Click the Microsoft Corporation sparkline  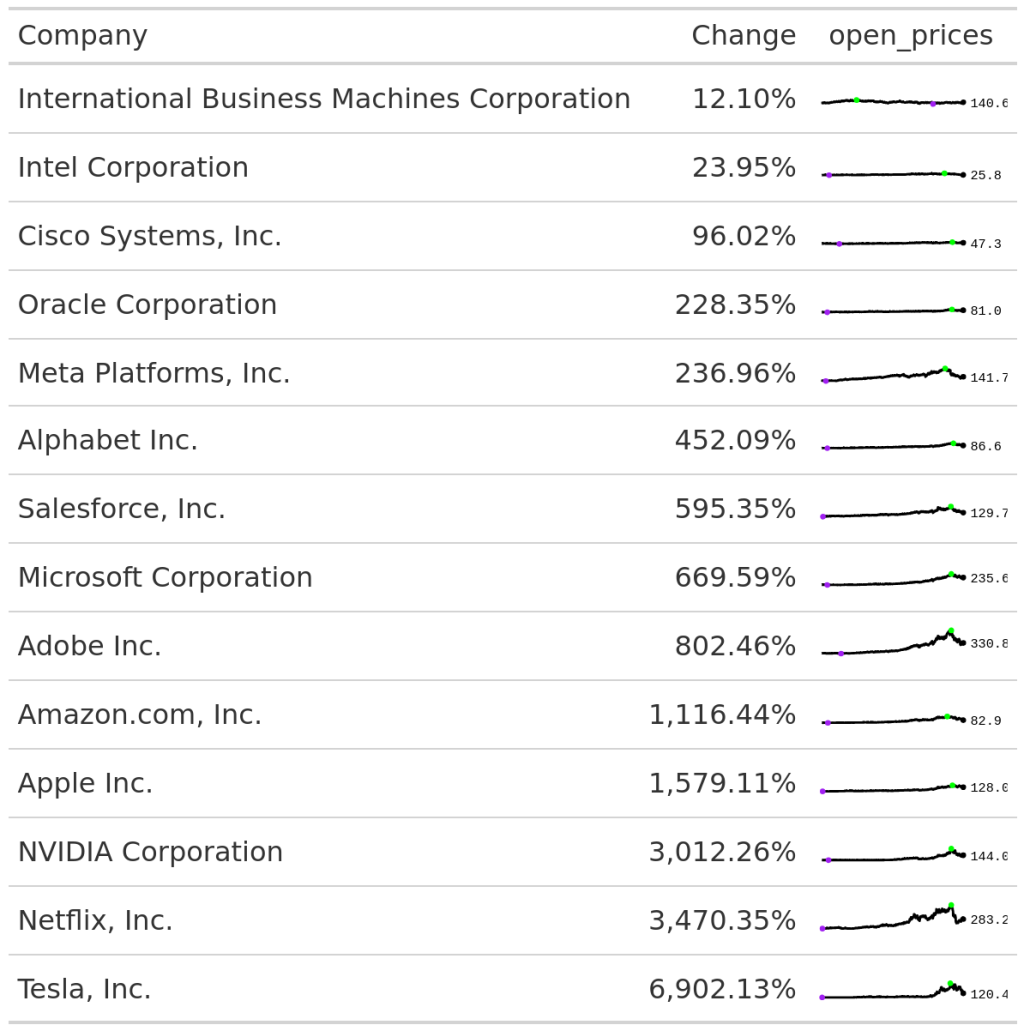[893, 580]
